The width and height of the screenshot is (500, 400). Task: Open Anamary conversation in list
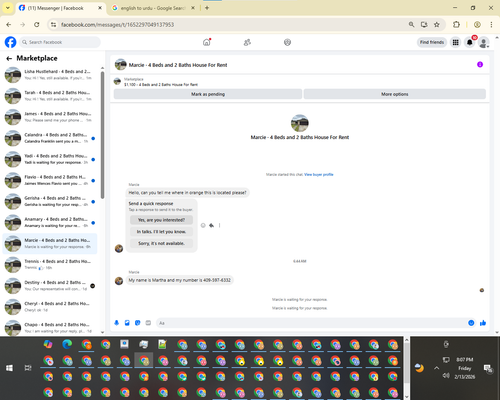[x=50, y=222]
